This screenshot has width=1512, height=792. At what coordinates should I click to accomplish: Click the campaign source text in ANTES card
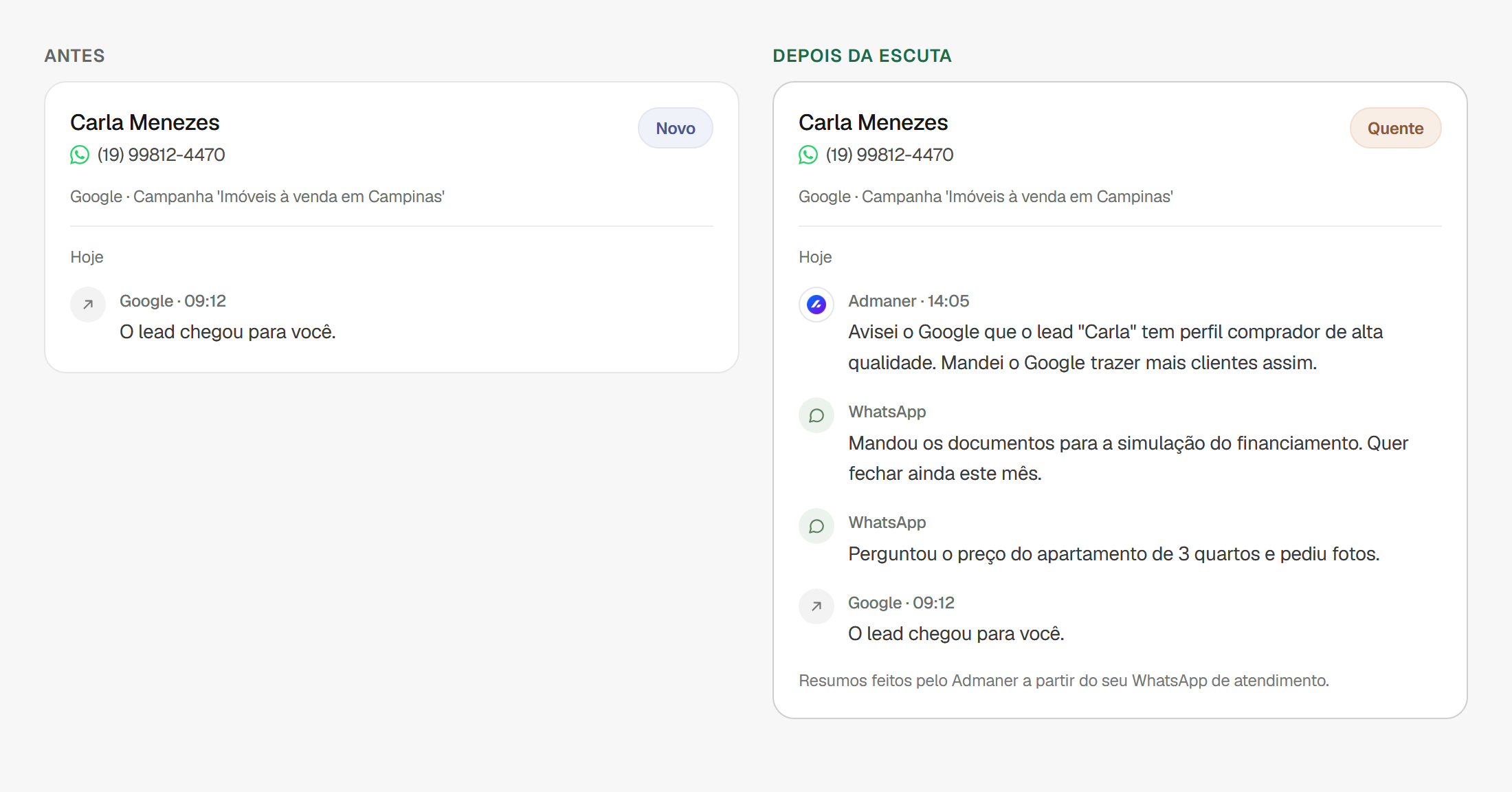point(258,197)
